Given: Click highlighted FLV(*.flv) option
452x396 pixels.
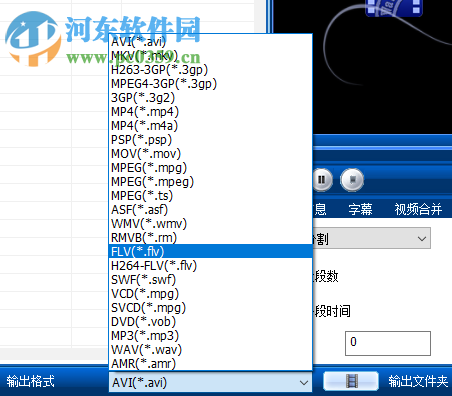Looking at the screenshot, I should click(210, 251).
